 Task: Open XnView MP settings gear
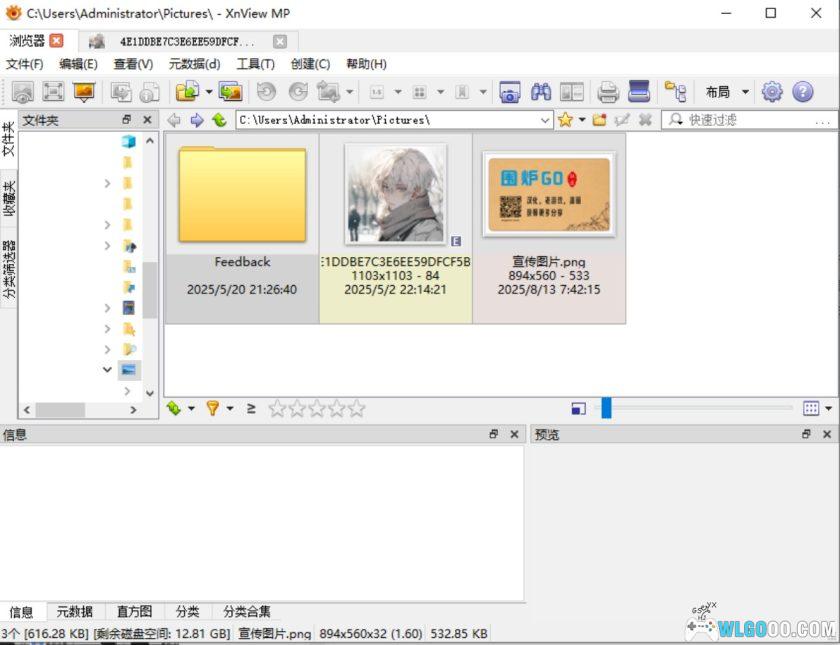(x=772, y=92)
